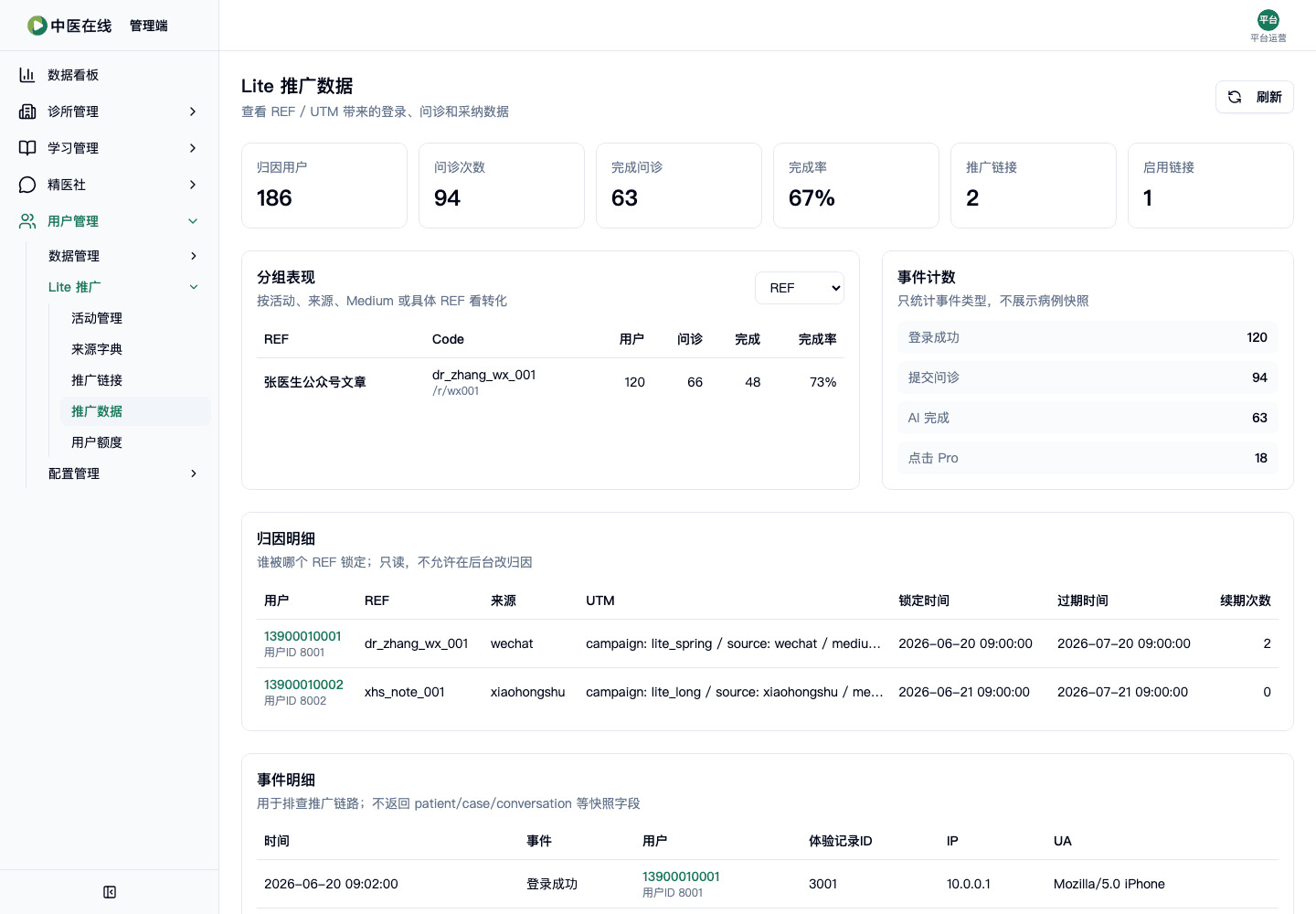Screen dimensions: 1316x914
Task: Click 张医生公众号文章 table row
Action: pyautogui.click(x=550, y=382)
